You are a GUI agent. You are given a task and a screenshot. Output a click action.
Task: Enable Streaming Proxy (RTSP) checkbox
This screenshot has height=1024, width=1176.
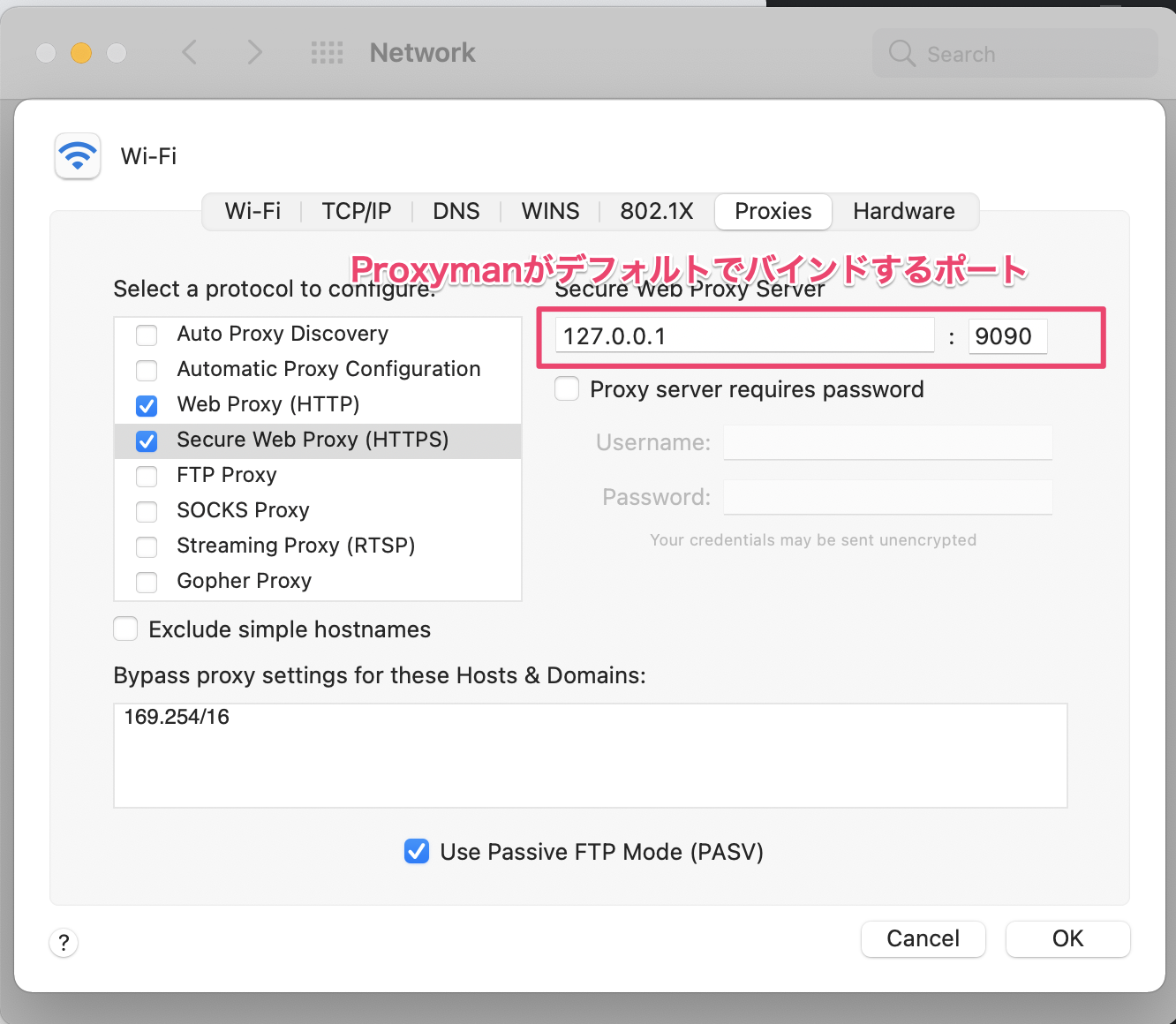tap(147, 547)
